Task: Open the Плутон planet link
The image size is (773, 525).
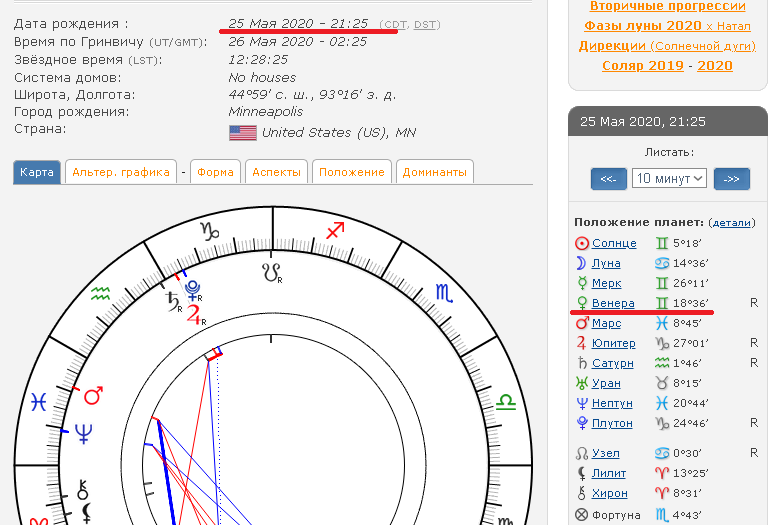Action: 612,423
